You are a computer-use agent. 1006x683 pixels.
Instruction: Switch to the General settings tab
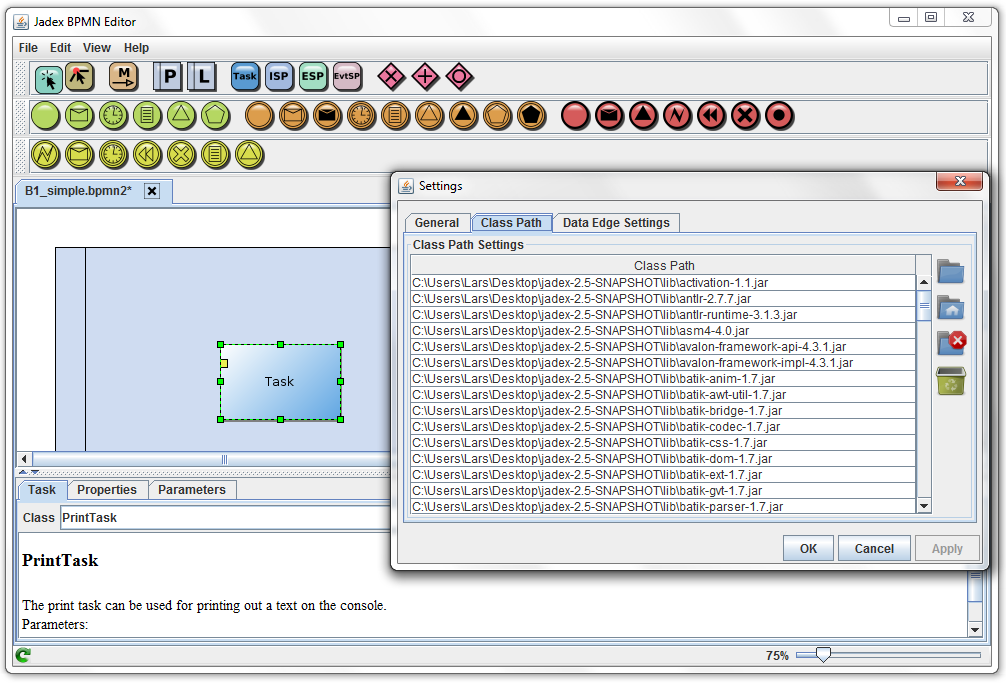click(x=437, y=223)
